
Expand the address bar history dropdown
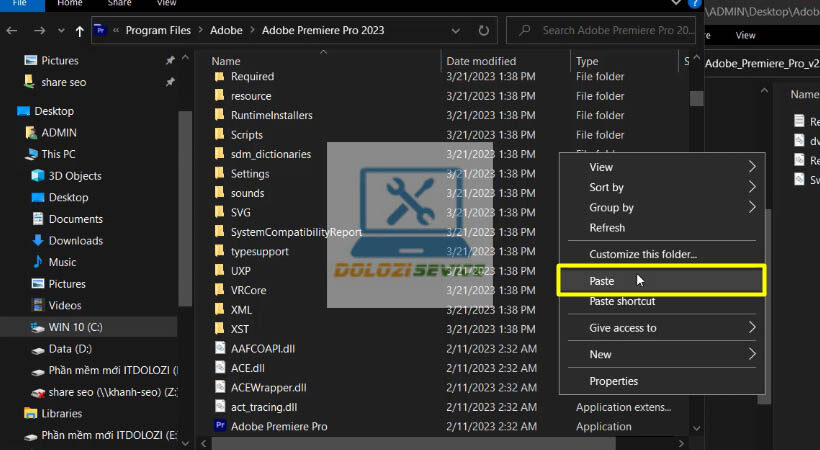[455, 31]
